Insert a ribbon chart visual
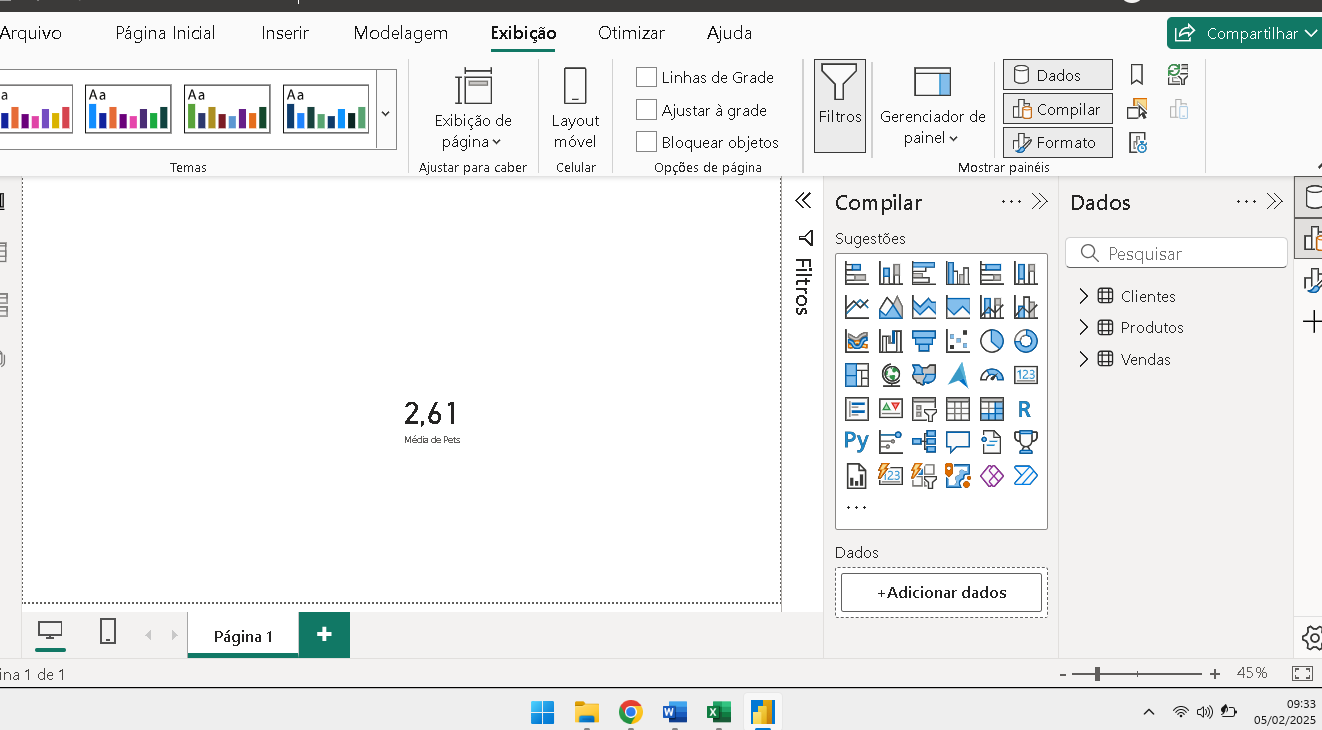The image size is (1322, 730). [x=856, y=341]
